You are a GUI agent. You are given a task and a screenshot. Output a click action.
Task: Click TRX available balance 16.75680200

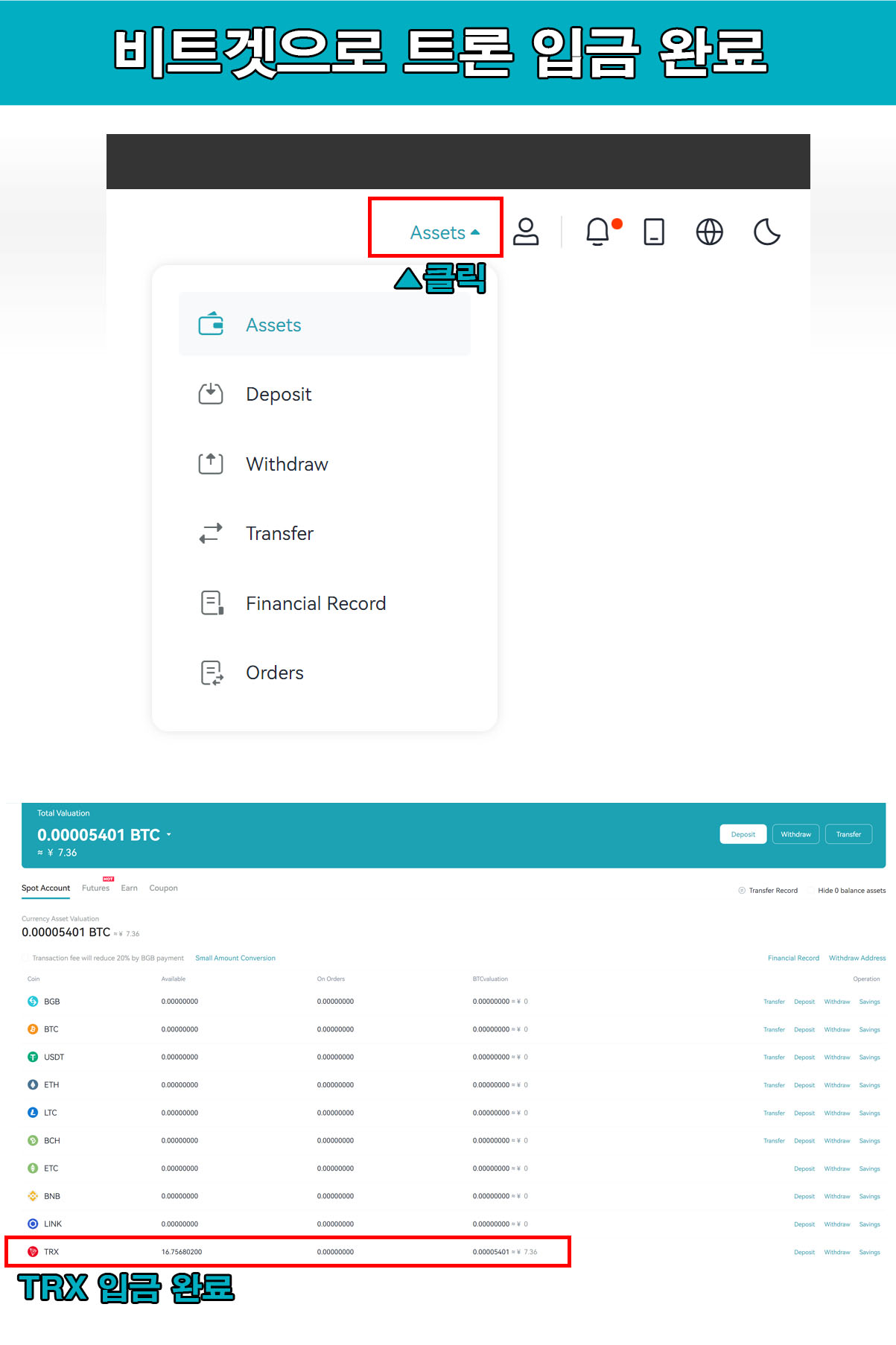pyautogui.click(x=182, y=1252)
